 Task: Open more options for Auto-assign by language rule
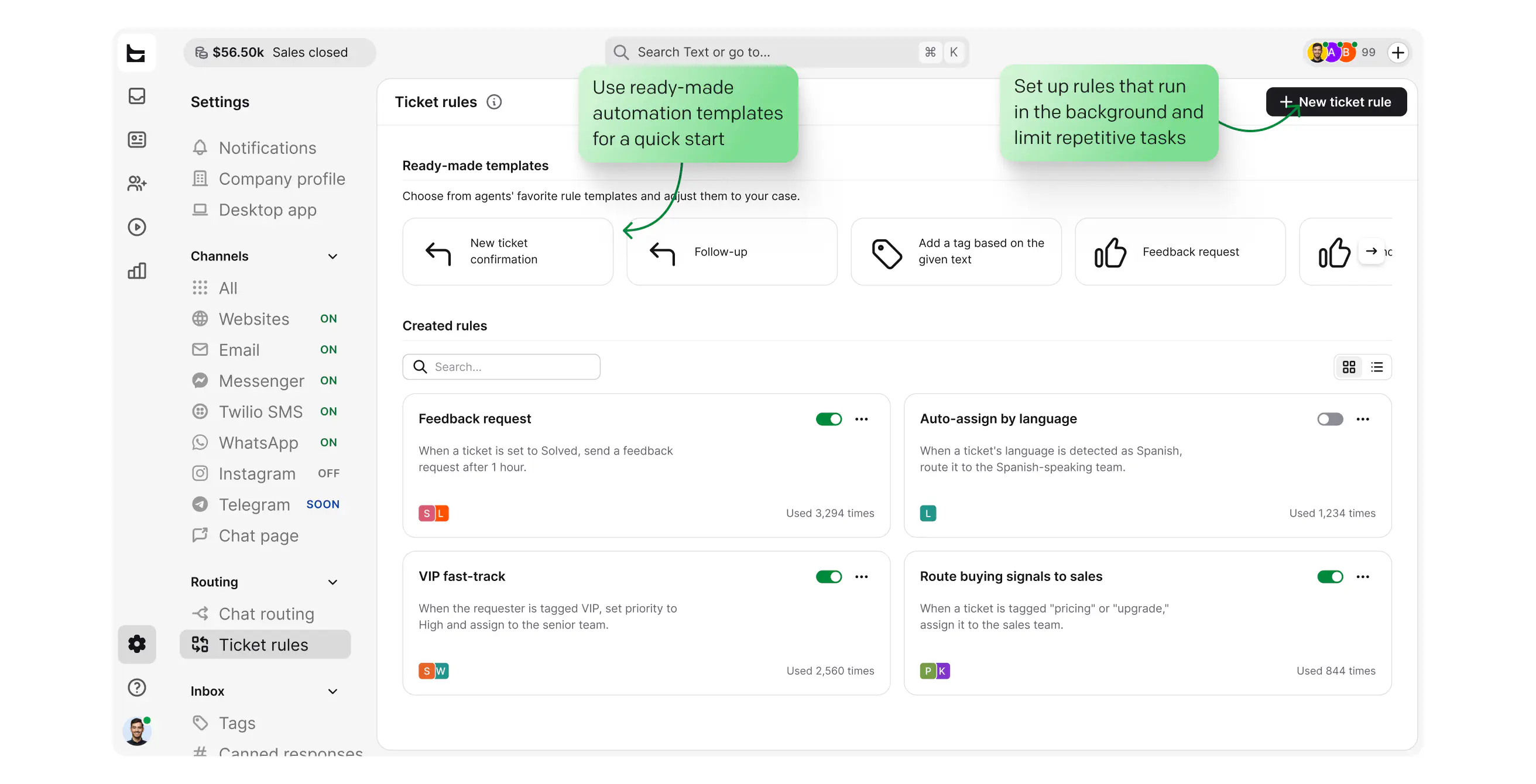point(1363,419)
